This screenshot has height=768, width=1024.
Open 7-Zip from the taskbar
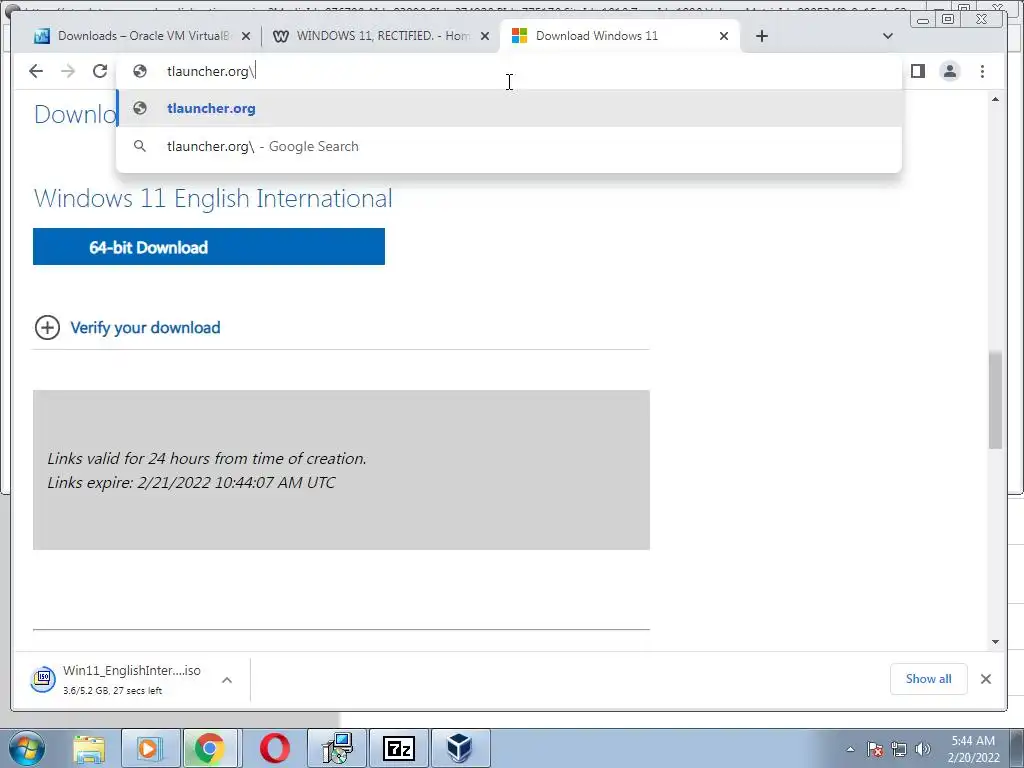click(398, 748)
